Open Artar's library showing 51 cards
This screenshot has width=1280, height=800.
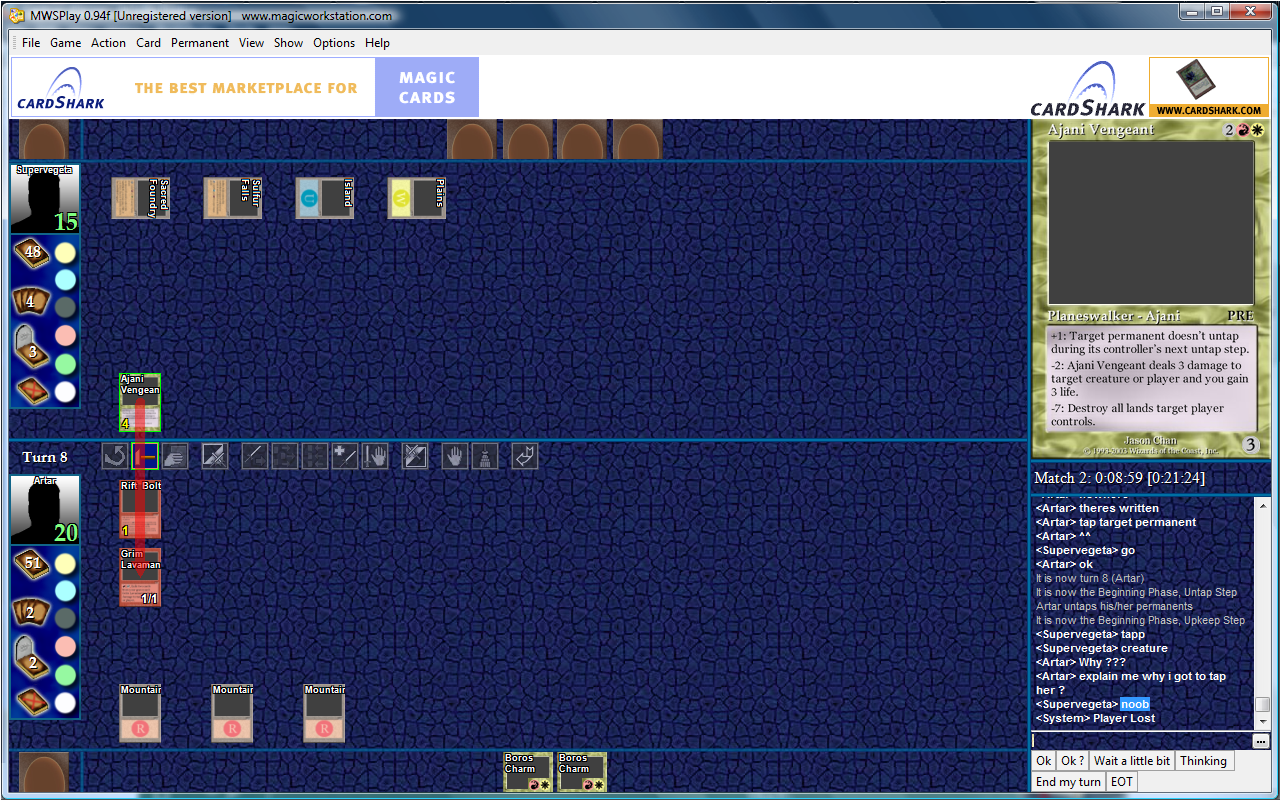click(x=31, y=564)
